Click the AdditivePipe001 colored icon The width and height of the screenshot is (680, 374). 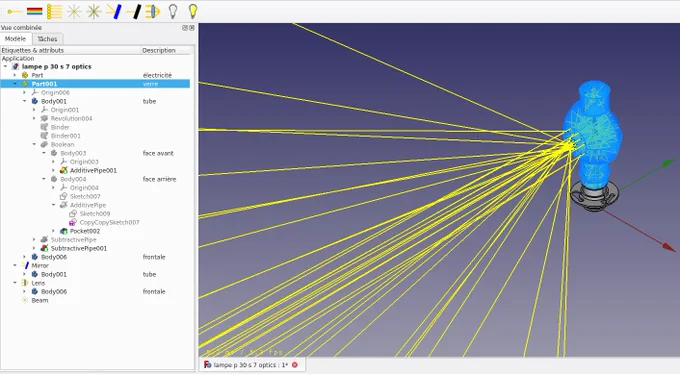(63, 170)
